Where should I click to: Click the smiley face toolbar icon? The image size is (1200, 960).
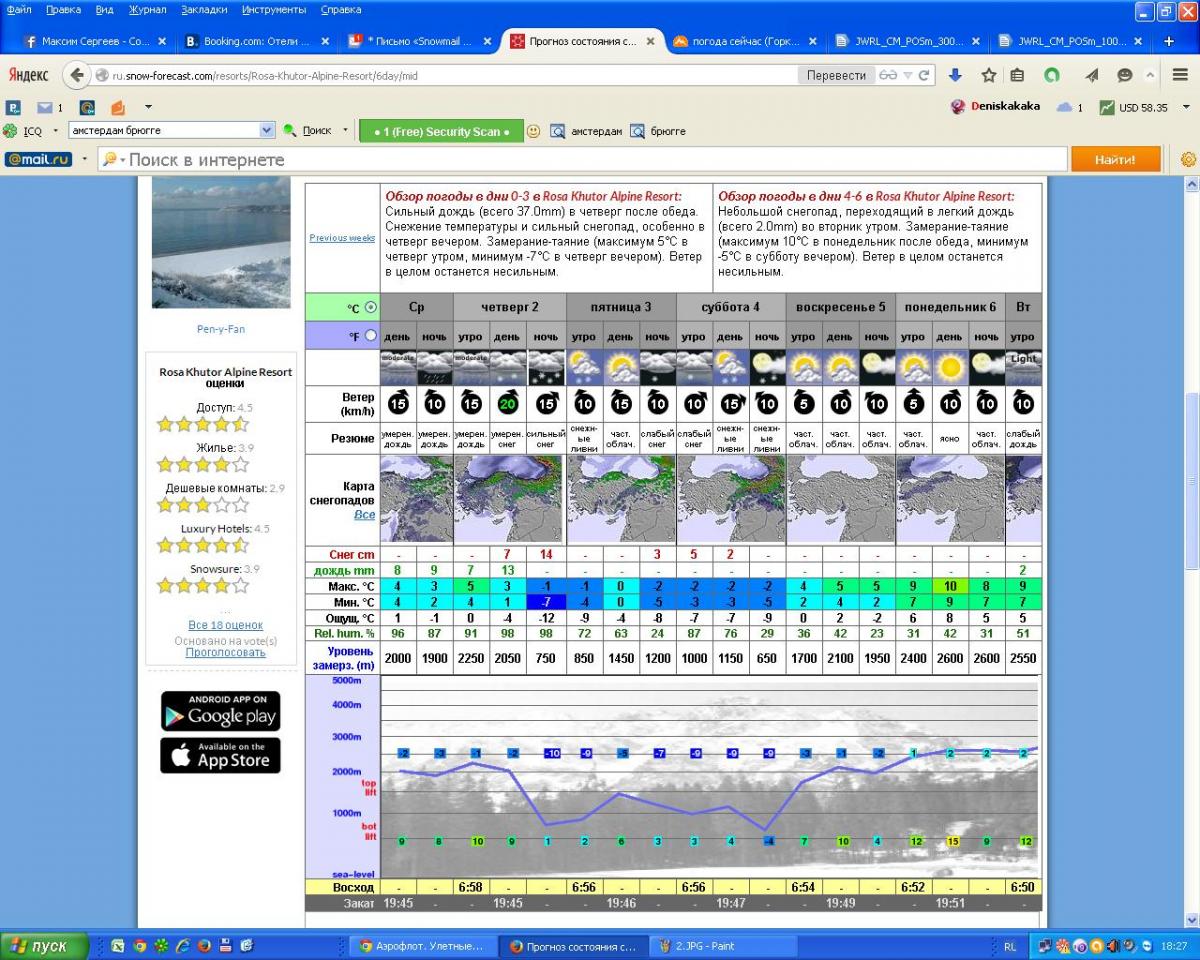534,131
